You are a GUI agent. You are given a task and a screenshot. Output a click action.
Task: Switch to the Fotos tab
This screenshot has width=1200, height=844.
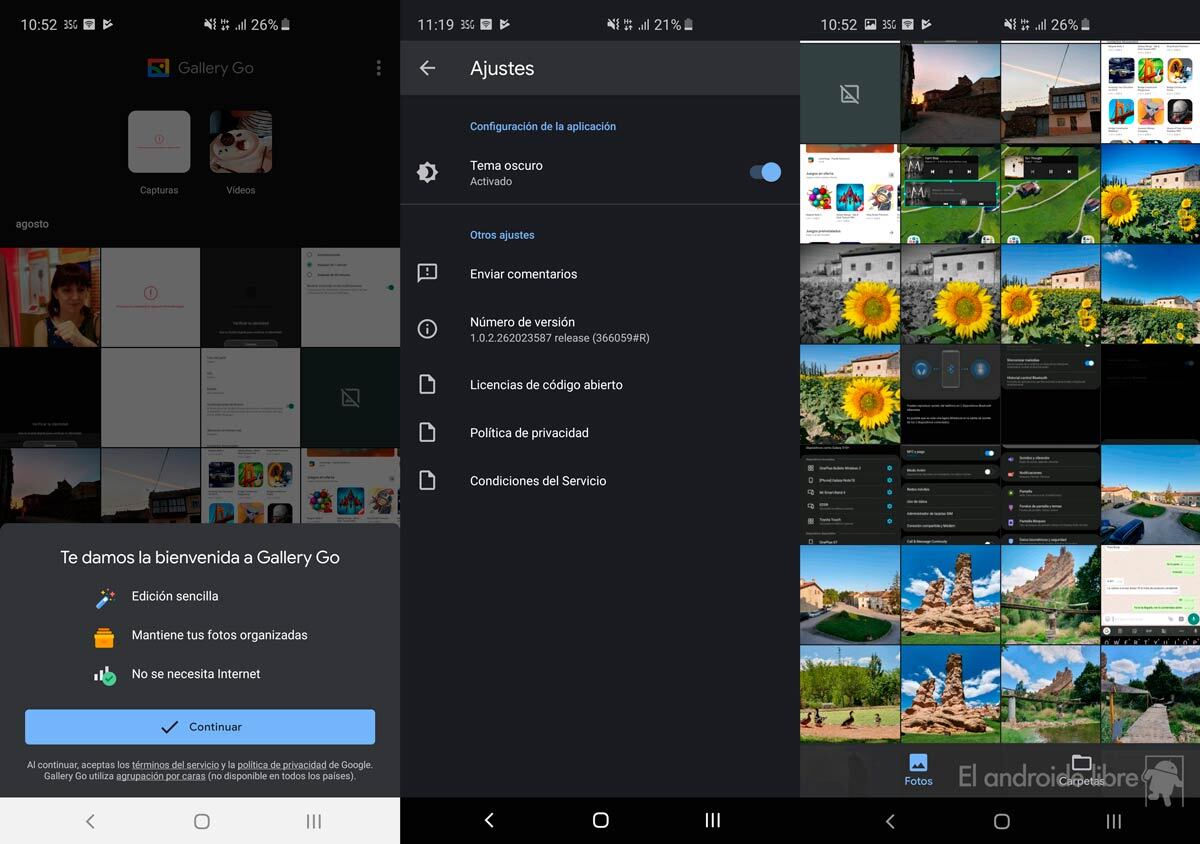pos(918,770)
